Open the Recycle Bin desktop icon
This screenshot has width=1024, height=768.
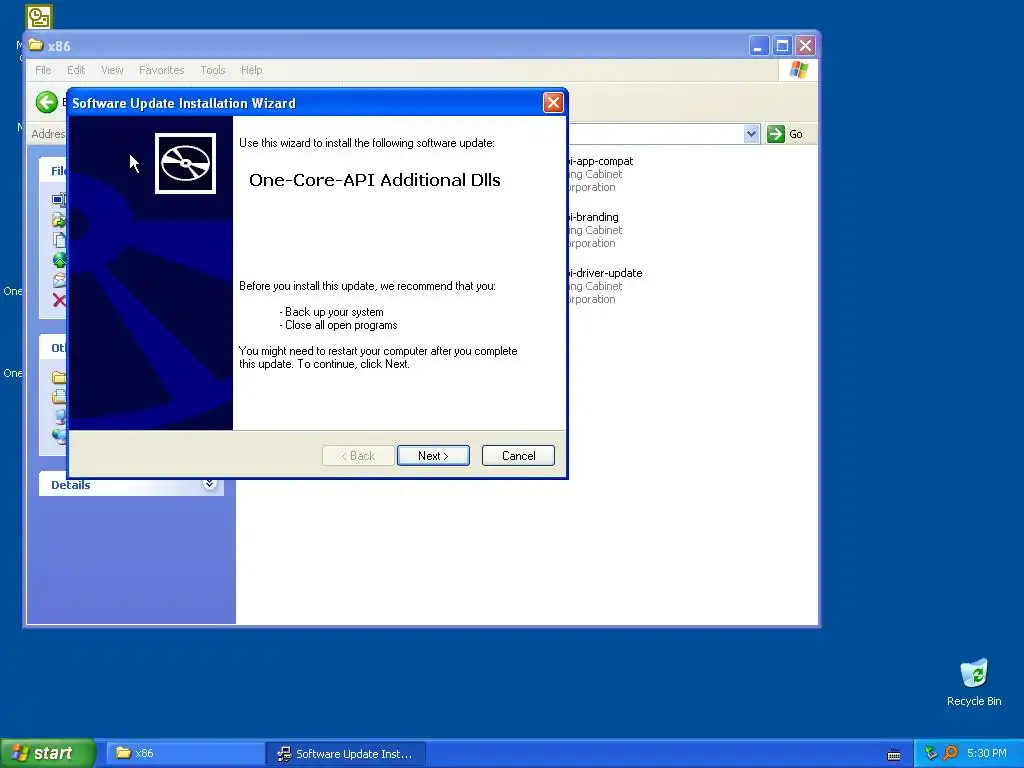coord(974,682)
